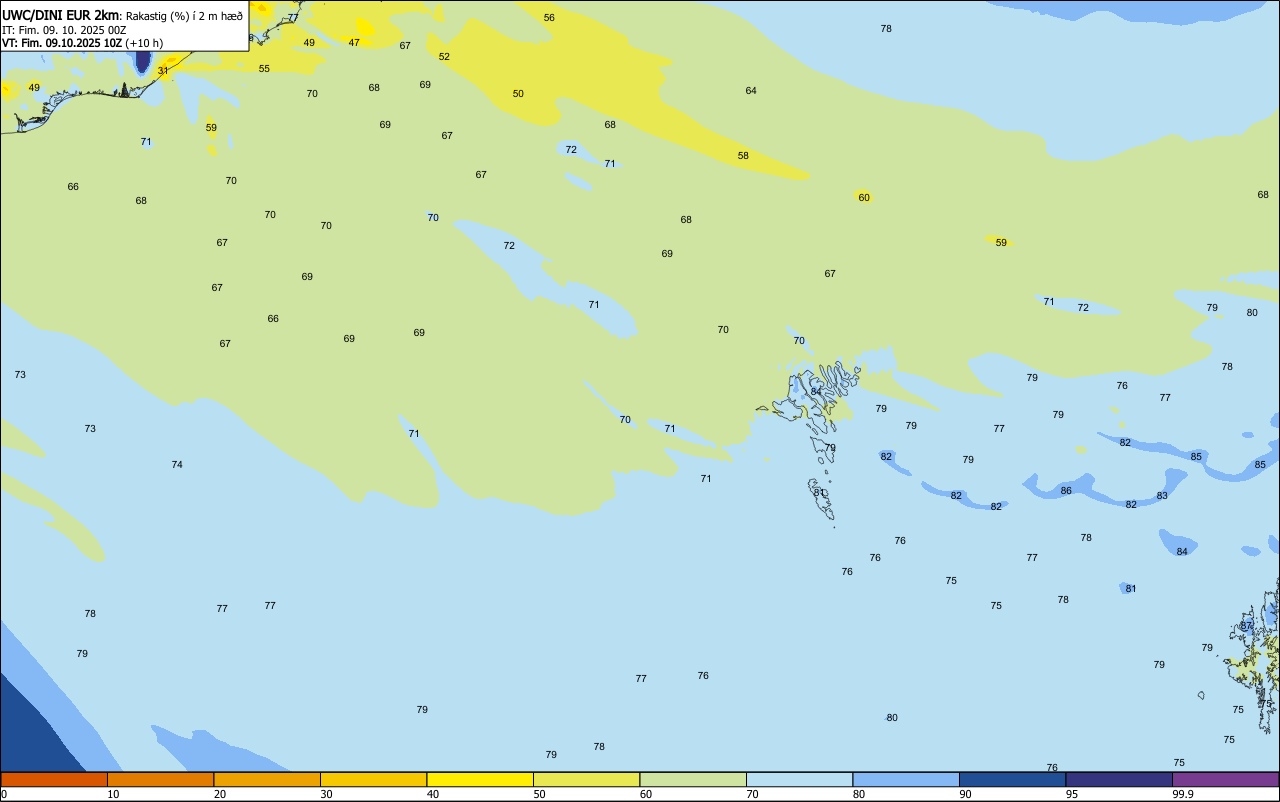This screenshot has width=1280, height=802.
Task: Click the map value 74
Action: pos(177,465)
